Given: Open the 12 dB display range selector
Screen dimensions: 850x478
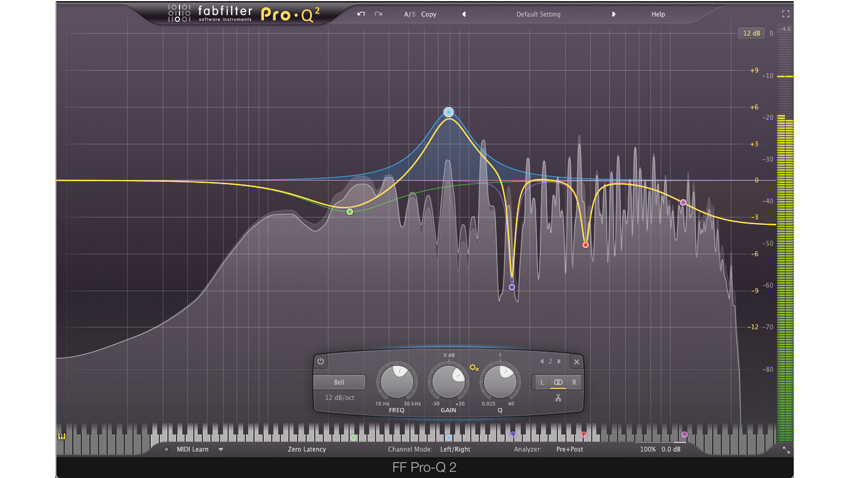Looking at the screenshot, I should (x=751, y=34).
